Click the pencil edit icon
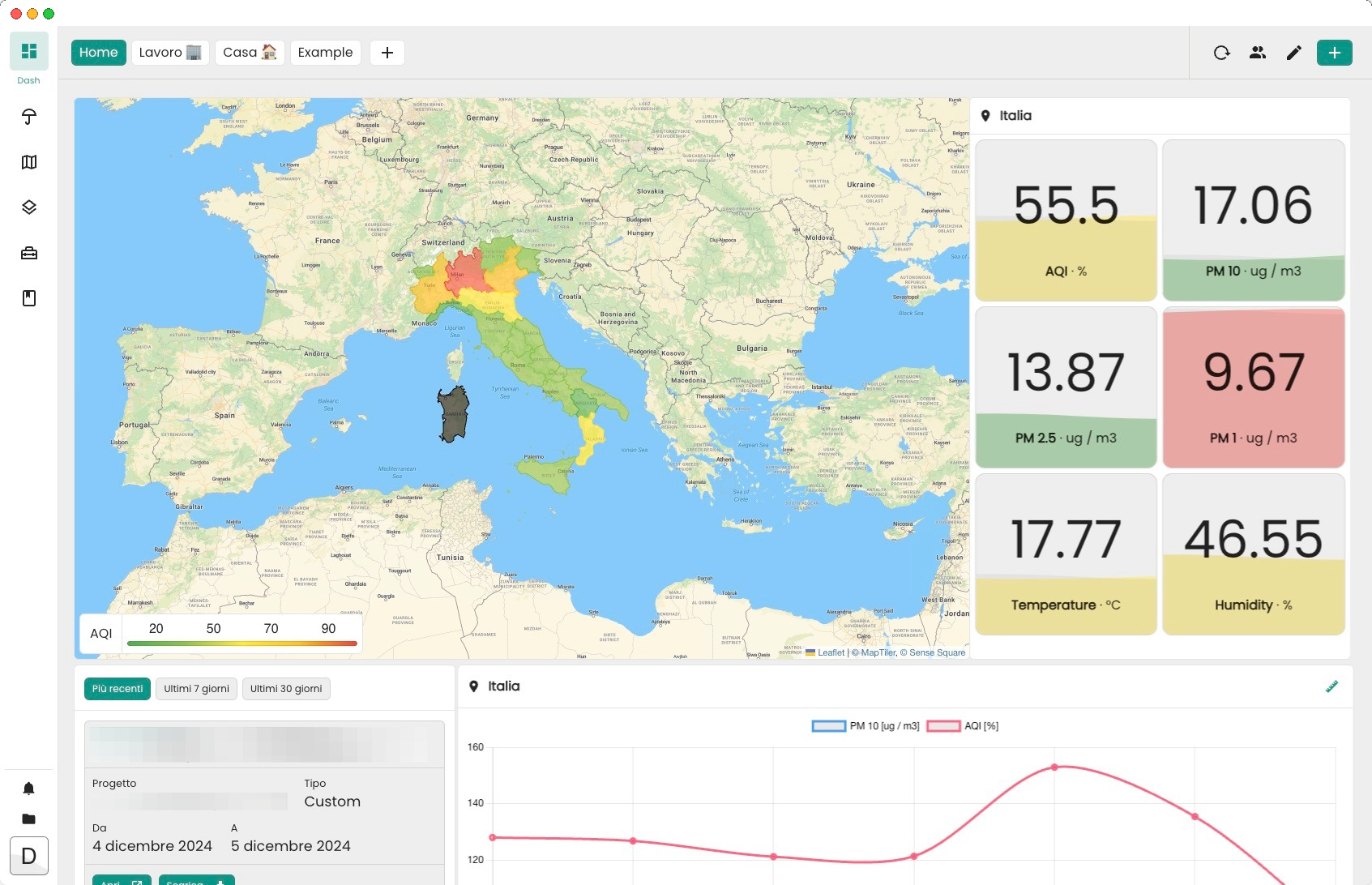The width and height of the screenshot is (1372, 885). coord(1293,53)
